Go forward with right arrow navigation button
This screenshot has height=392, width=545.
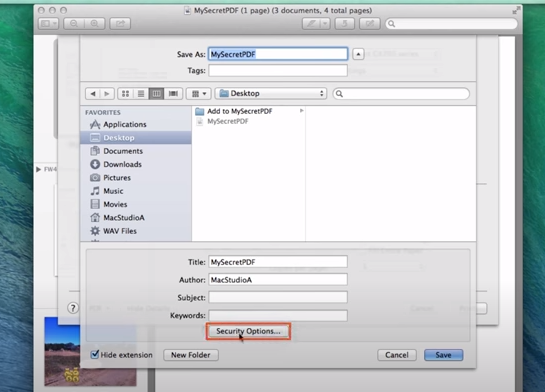(x=107, y=93)
